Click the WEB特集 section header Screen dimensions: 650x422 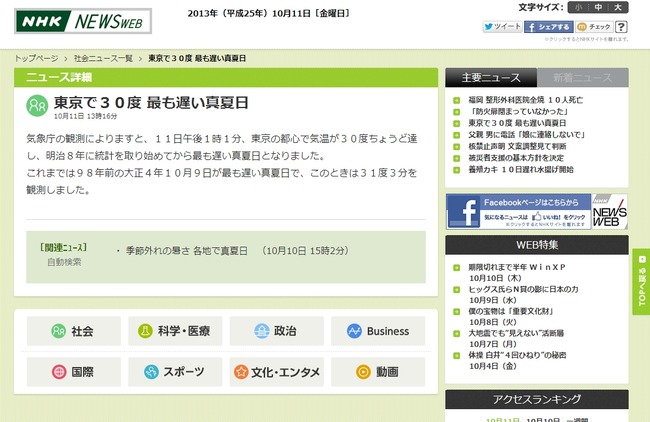pyautogui.click(x=537, y=245)
